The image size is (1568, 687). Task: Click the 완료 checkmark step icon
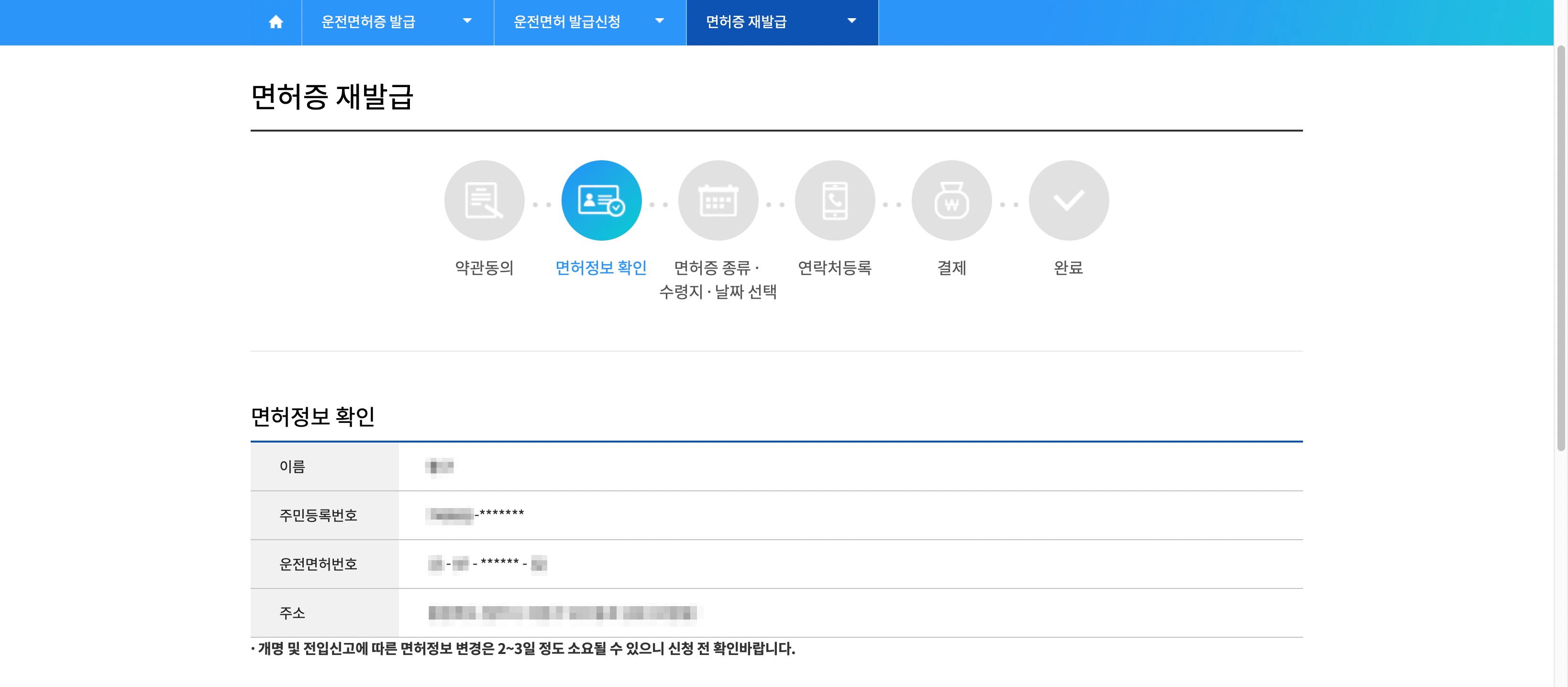click(x=1068, y=200)
